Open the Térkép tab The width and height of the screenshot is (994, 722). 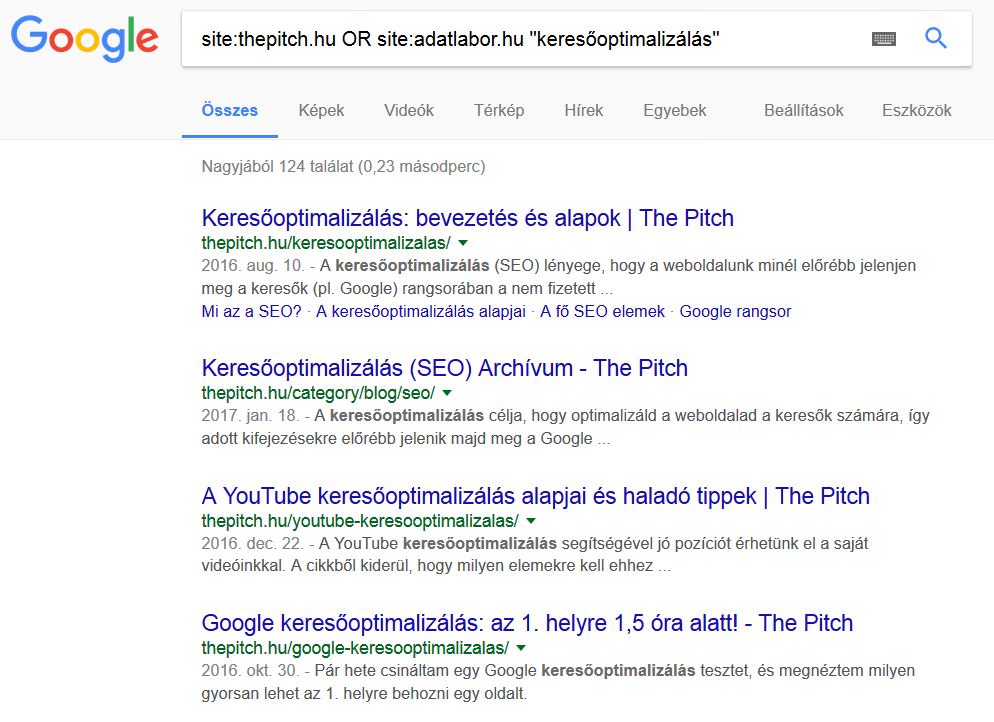click(499, 110)
